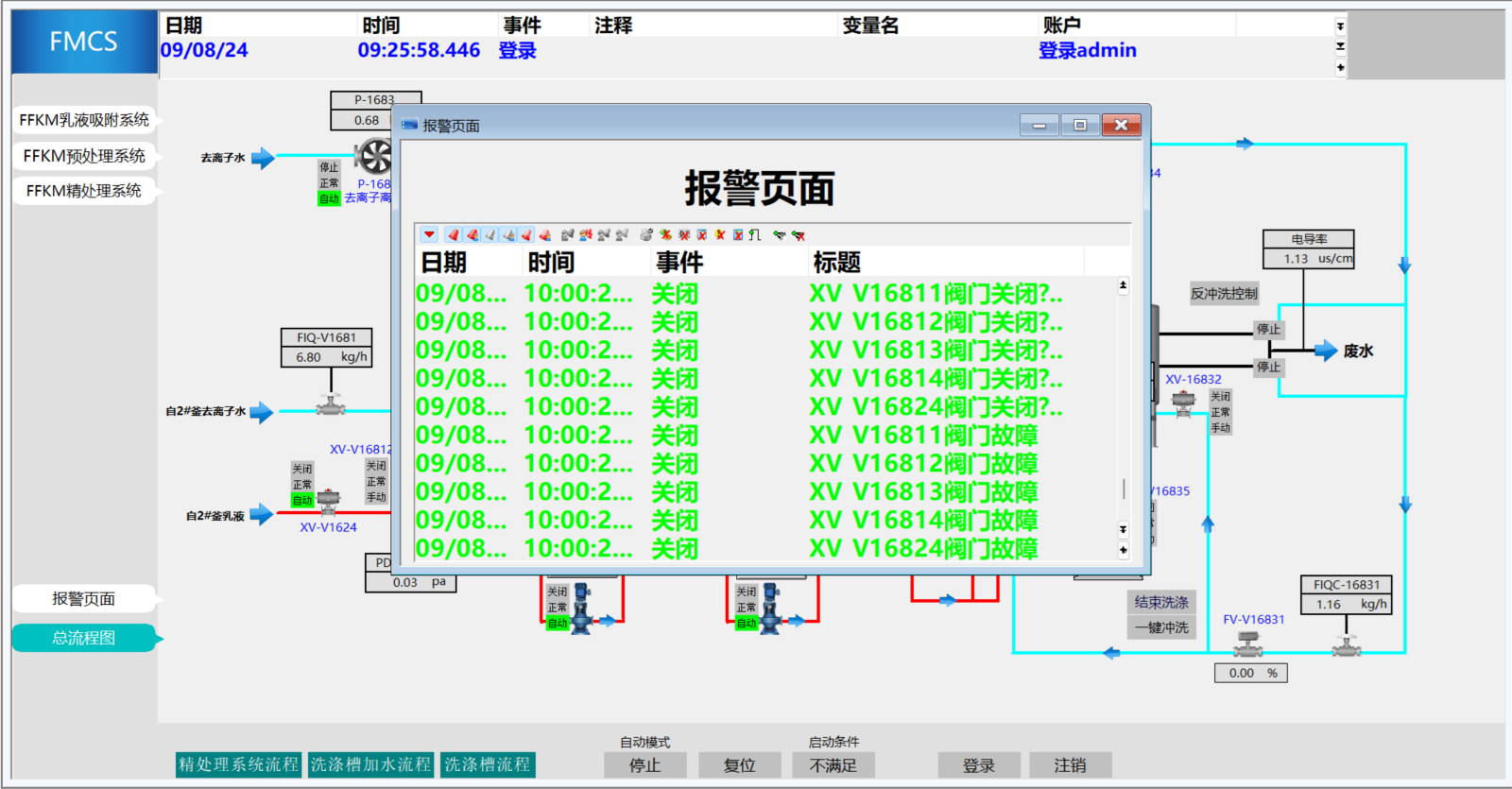This screenshot has width=1512, height=789.
Task: Toggle green 自动 mode under P-1683 fan
Action: pos(329,198)
